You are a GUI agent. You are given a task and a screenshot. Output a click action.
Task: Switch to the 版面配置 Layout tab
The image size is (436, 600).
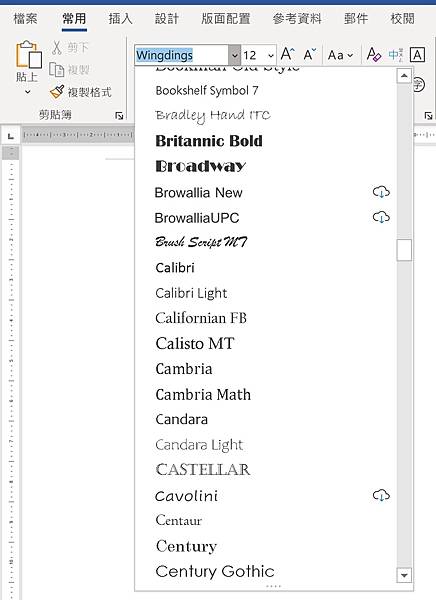pyautogui.click(x=226, y=18)
